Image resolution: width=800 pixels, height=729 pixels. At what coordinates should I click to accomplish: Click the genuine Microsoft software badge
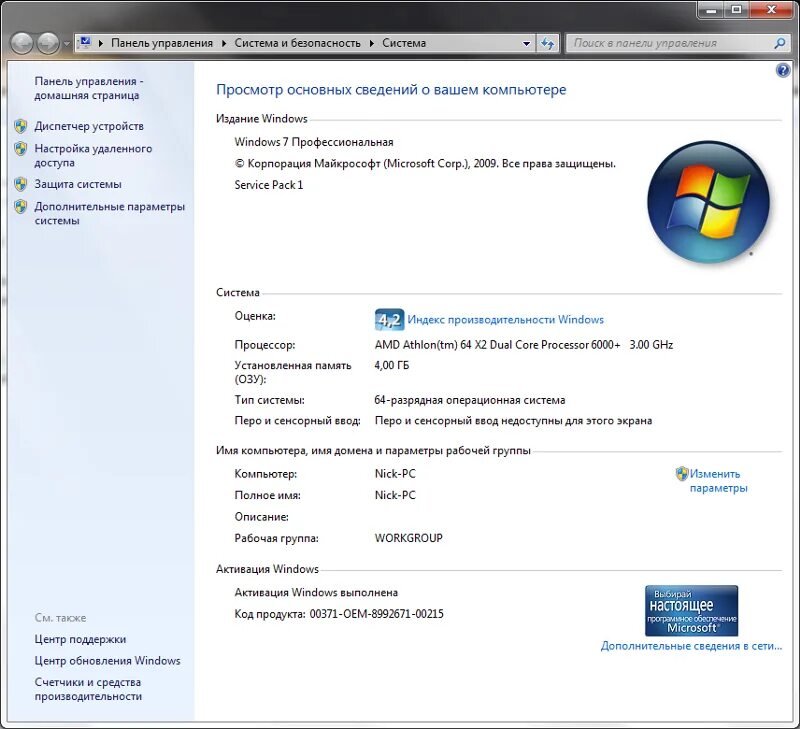(x=691, y=611)
